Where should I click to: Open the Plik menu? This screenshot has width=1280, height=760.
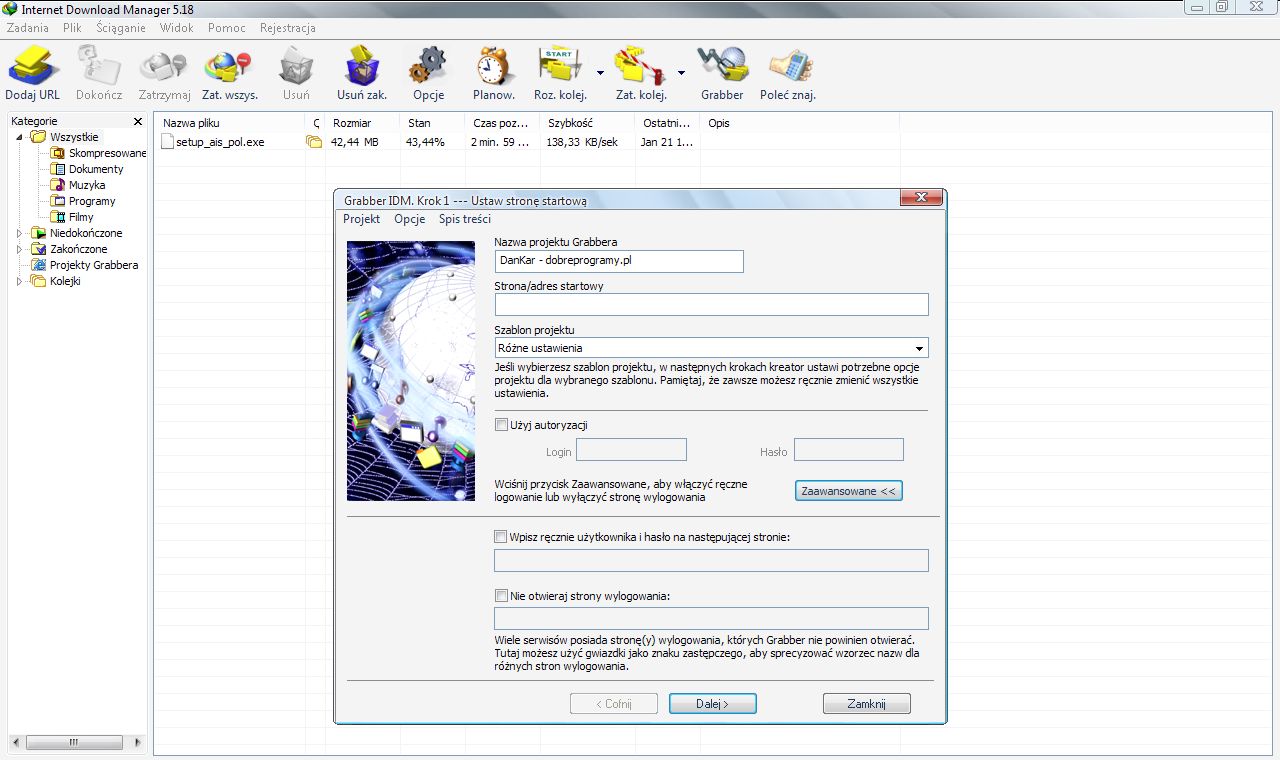[x=72, y=28]
